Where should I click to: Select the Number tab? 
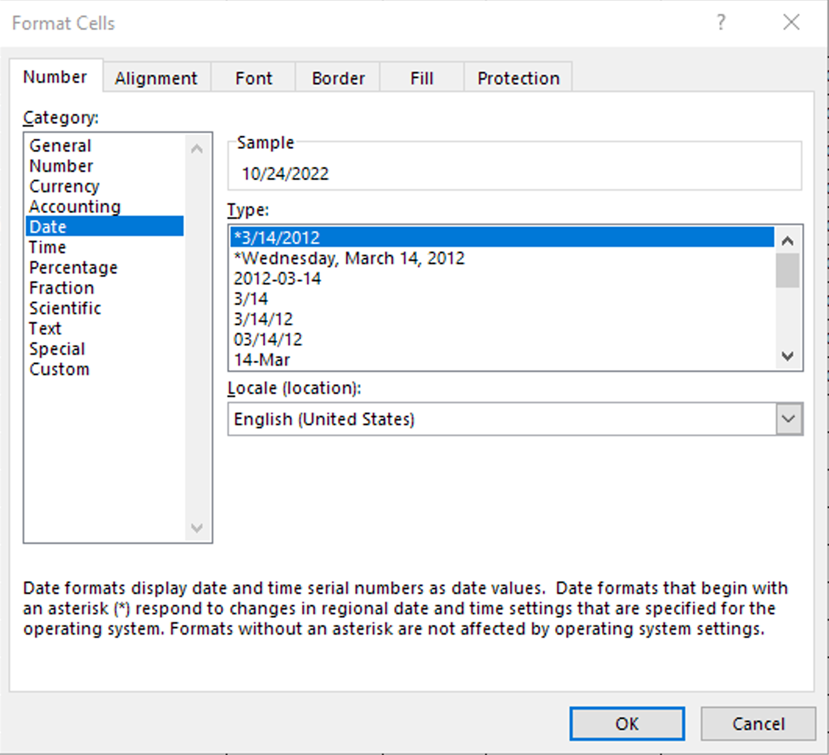(56, 77)
